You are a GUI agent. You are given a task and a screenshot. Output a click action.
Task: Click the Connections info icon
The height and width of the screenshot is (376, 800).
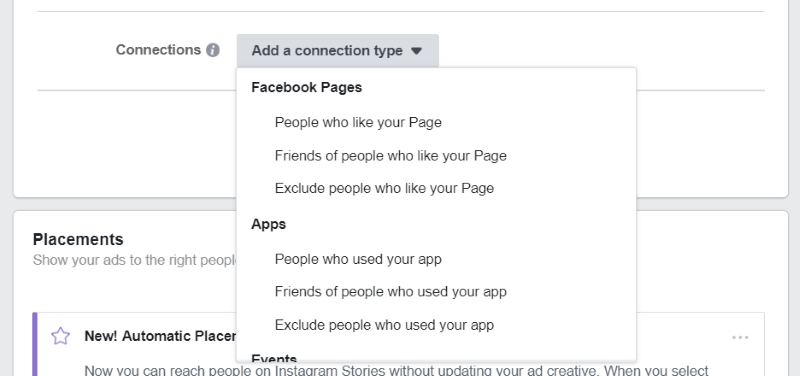(x=213, y=50)
